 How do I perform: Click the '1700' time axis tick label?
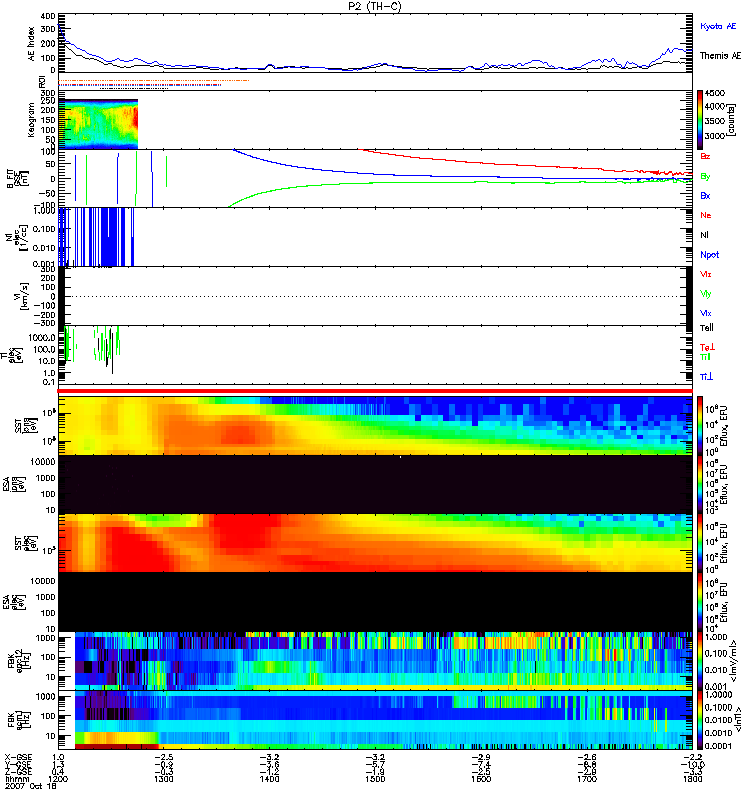587,779
